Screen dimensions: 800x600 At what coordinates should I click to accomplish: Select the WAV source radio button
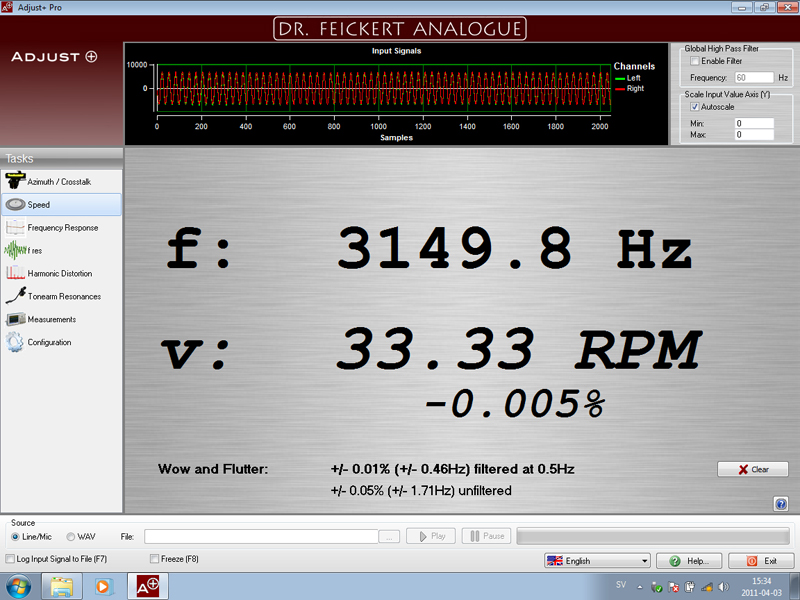click(71, 537)
